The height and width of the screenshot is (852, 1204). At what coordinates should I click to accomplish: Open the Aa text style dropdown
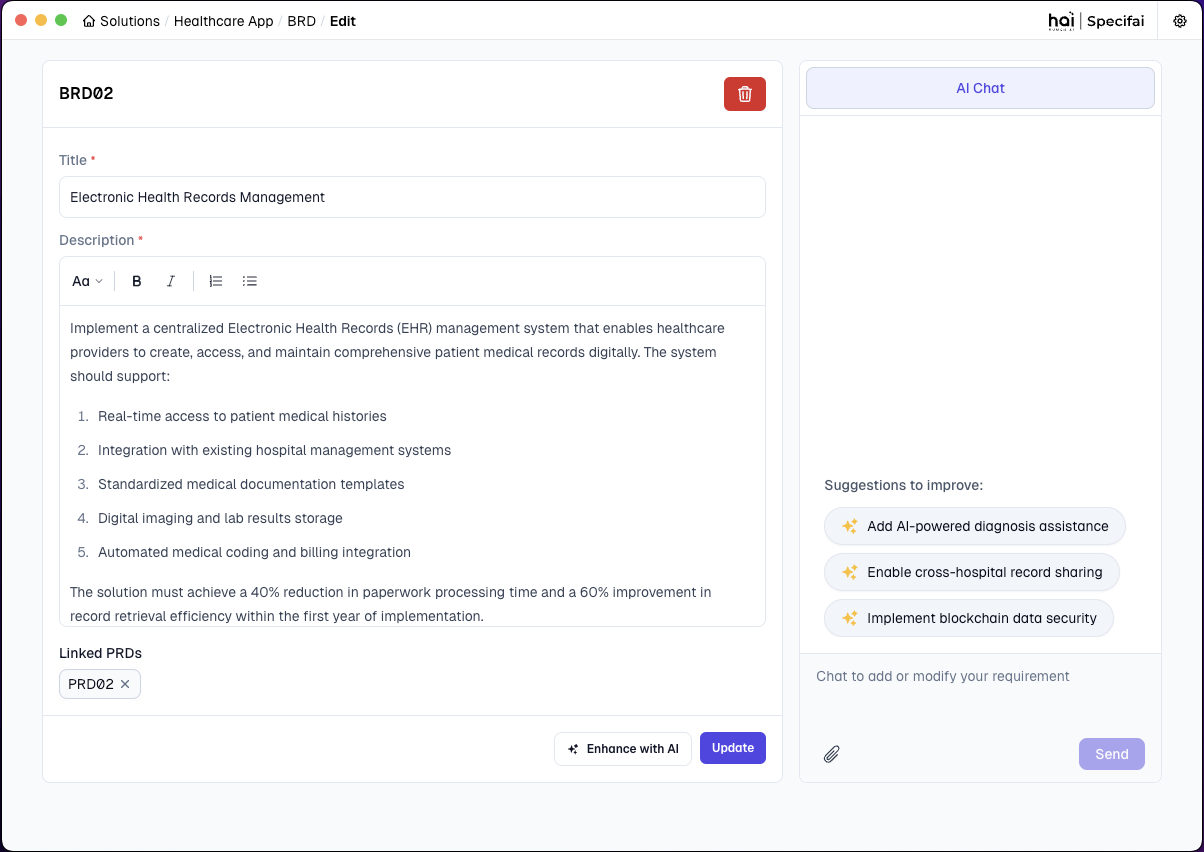88,282
